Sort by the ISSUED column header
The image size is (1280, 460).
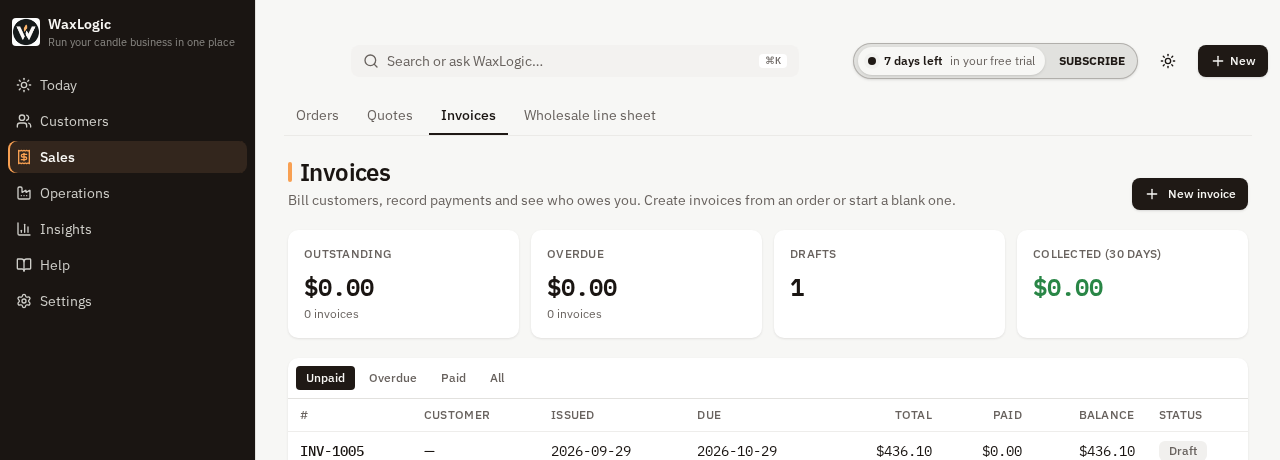573,415
